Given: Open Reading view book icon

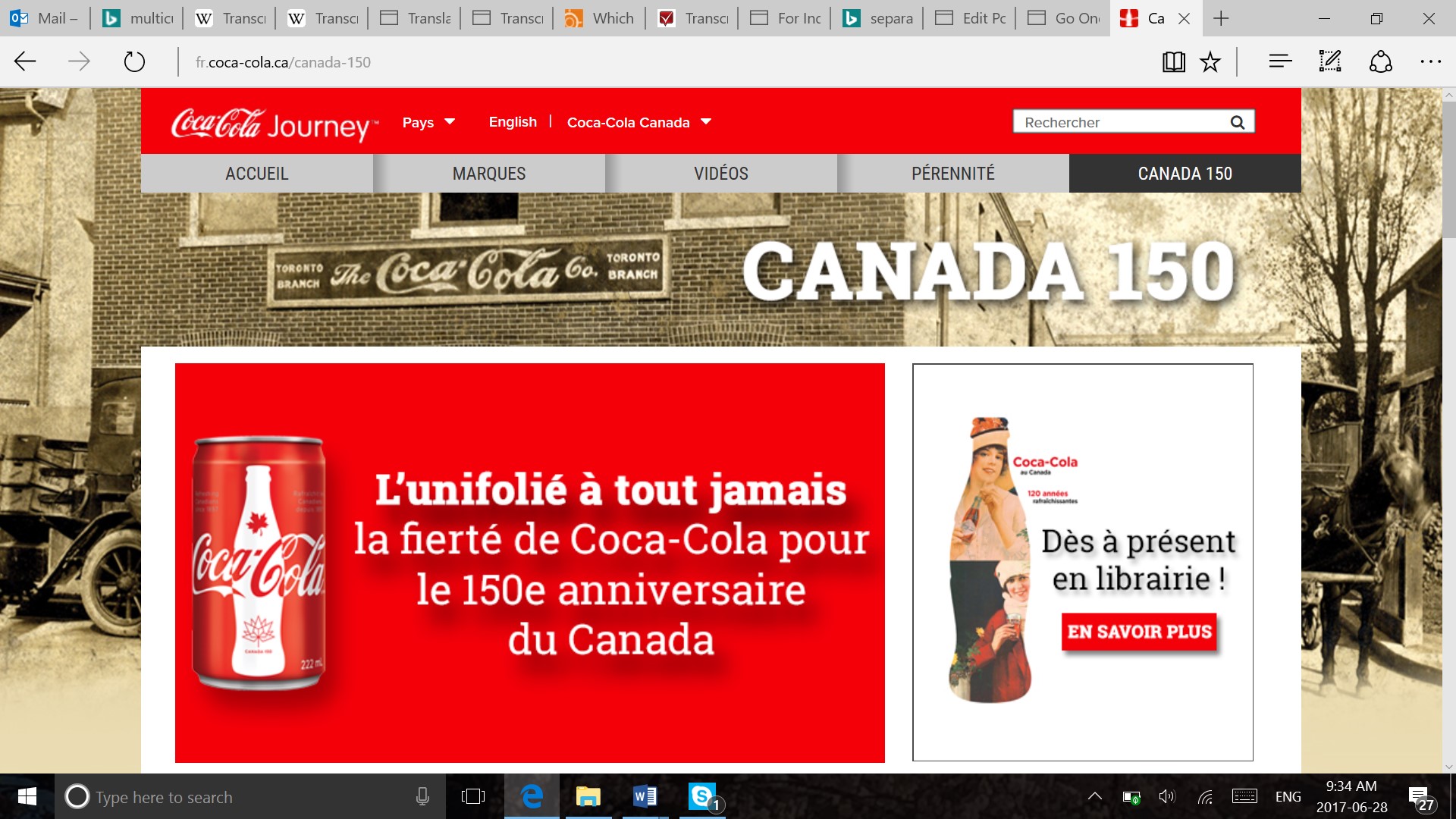Looking at the screenshot, I should pos(1174,61).
